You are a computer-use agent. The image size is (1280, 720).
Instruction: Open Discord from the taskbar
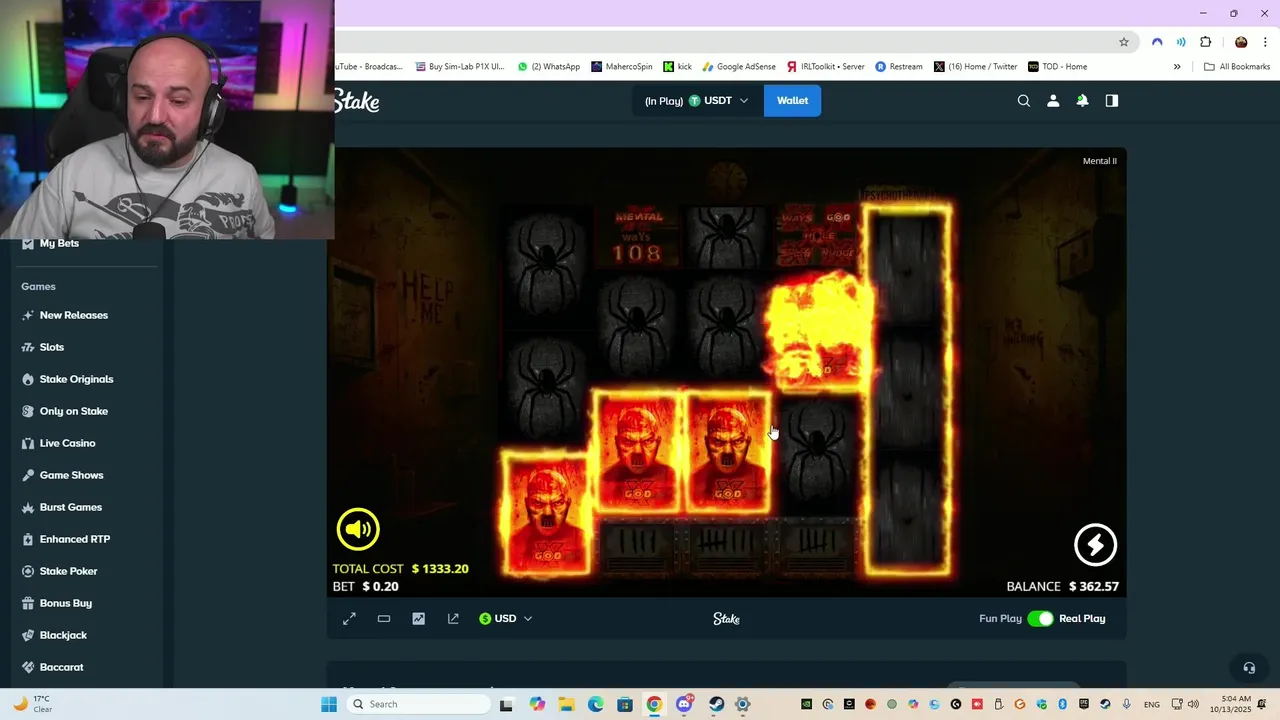pos(685,704)
